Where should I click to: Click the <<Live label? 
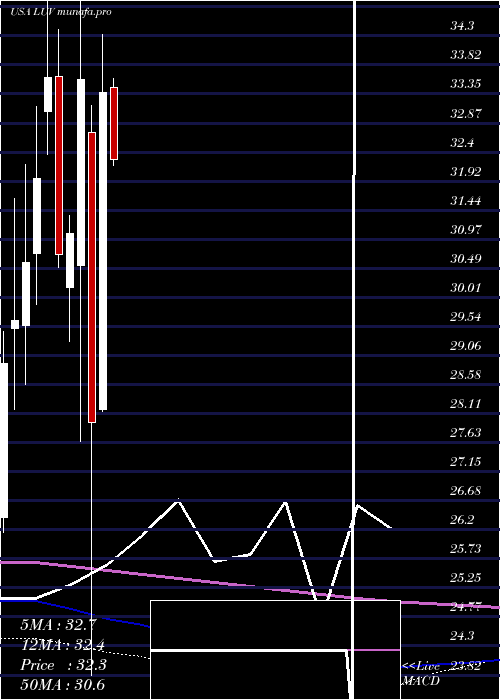tap(421, 667)
